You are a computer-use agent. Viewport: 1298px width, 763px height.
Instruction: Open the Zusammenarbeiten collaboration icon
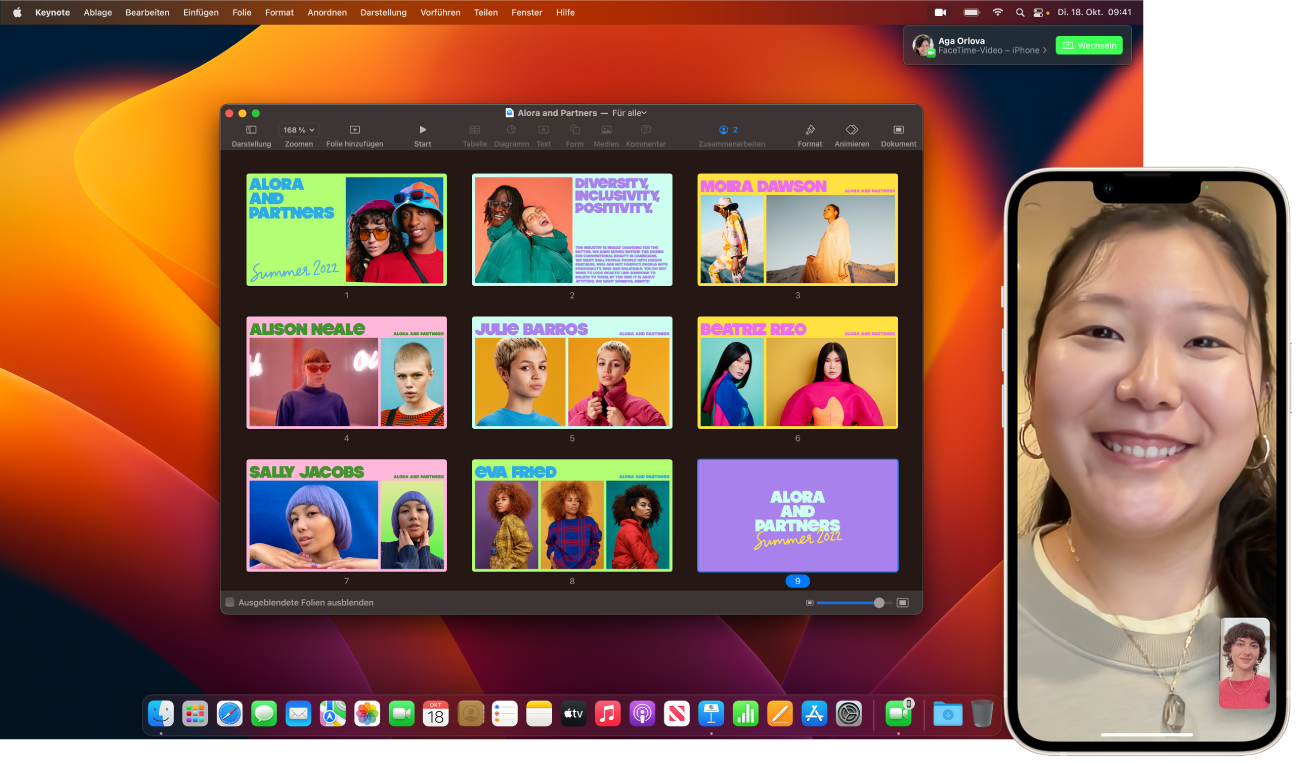pyautogui.click(x=726, y=131)
